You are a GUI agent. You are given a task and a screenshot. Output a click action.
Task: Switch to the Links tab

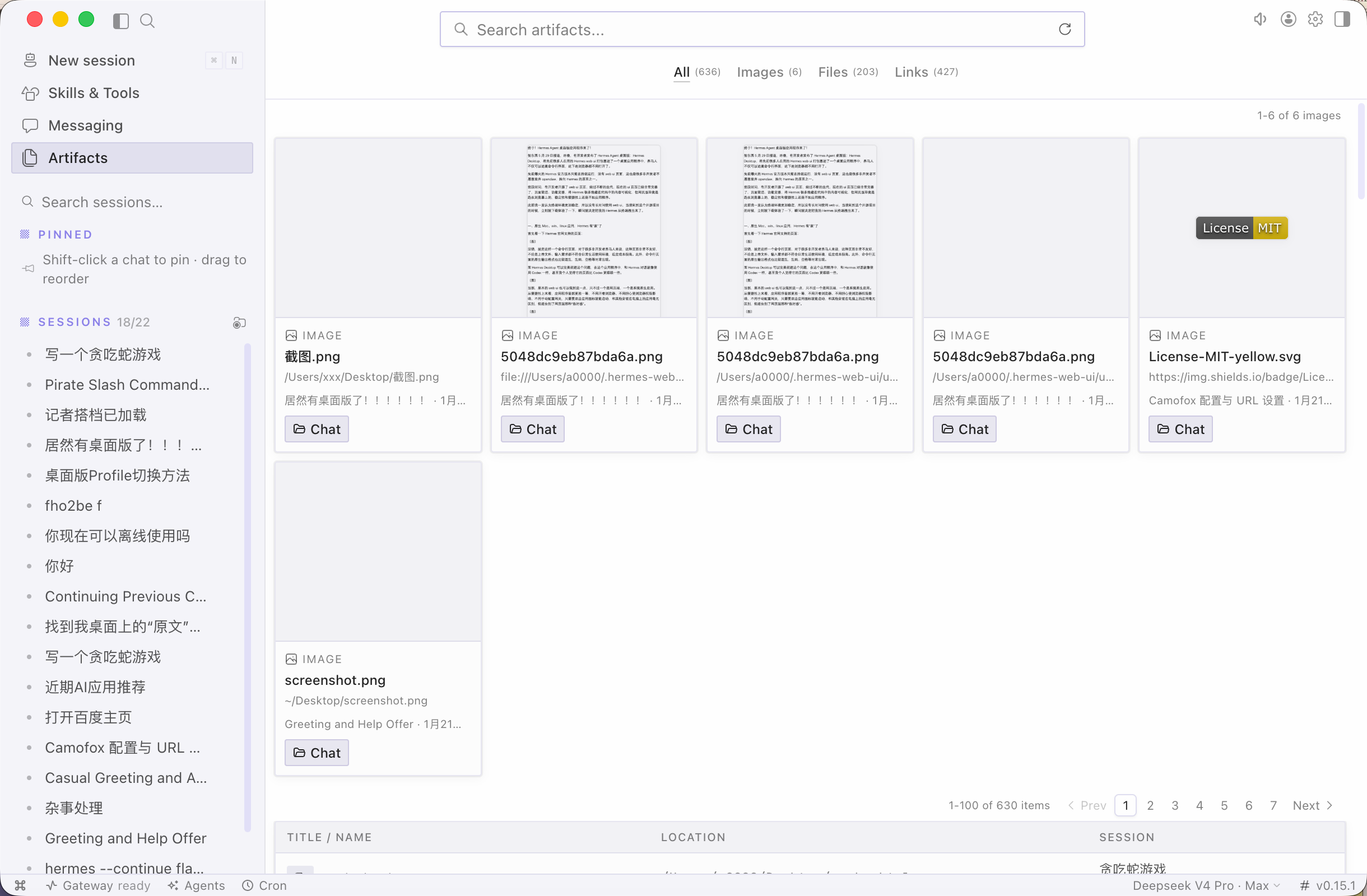[926, 72]
